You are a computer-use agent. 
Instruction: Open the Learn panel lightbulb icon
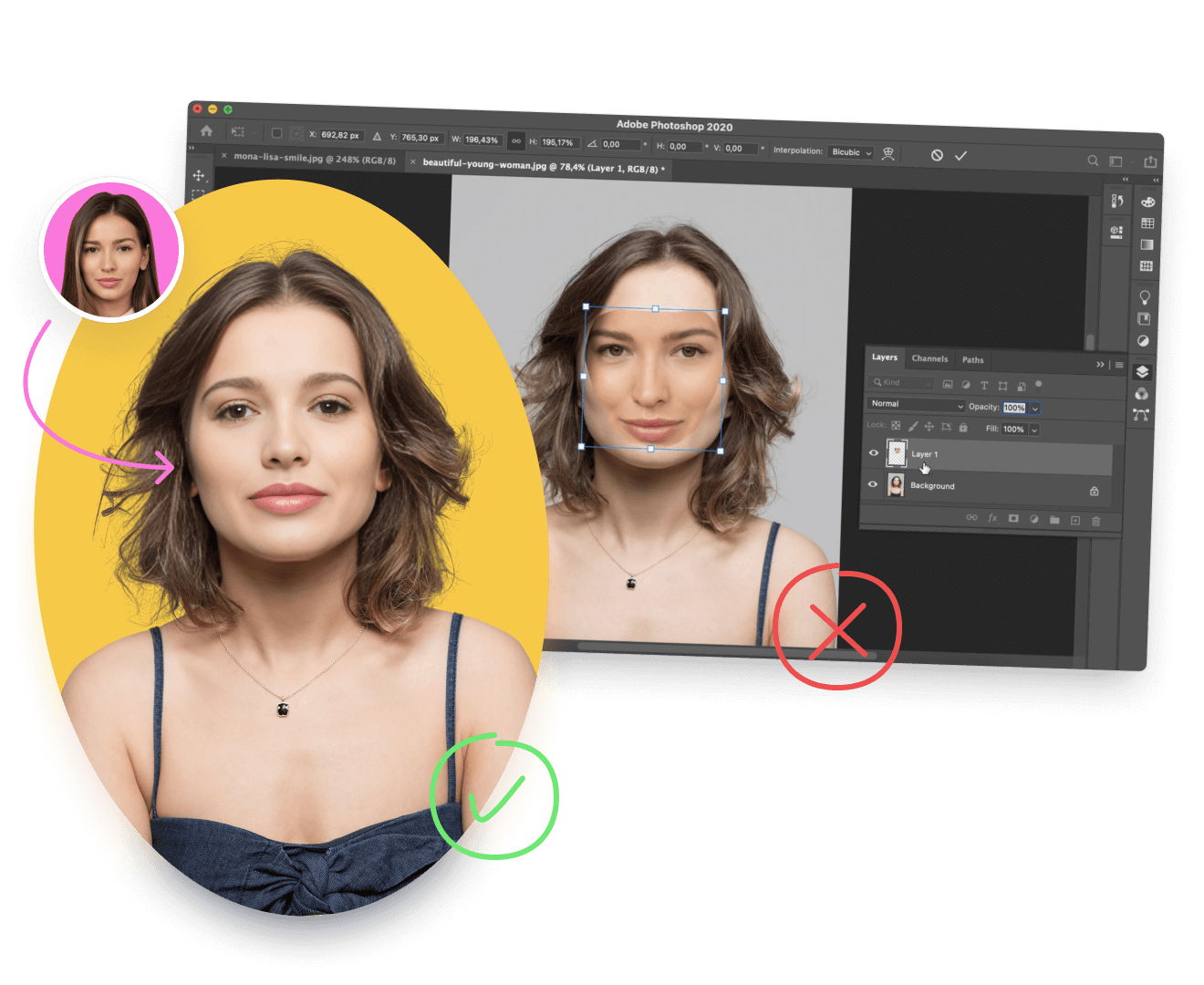click(x=1145, y=297)
